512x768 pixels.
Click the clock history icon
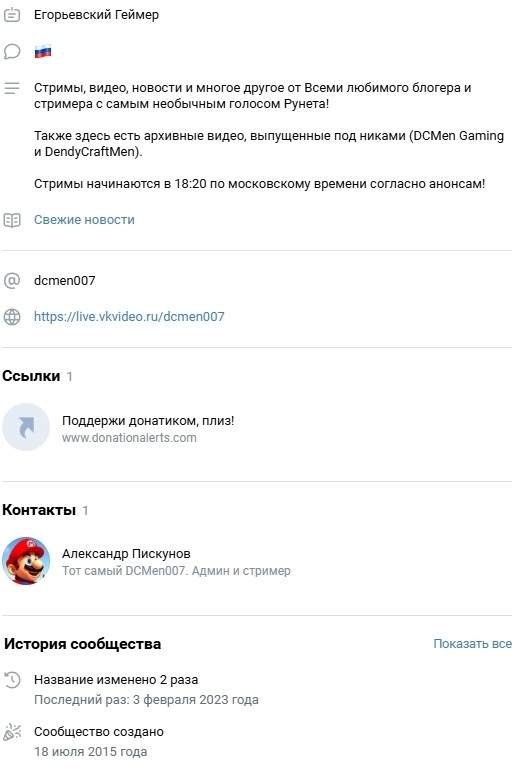[x=12, y=680]
